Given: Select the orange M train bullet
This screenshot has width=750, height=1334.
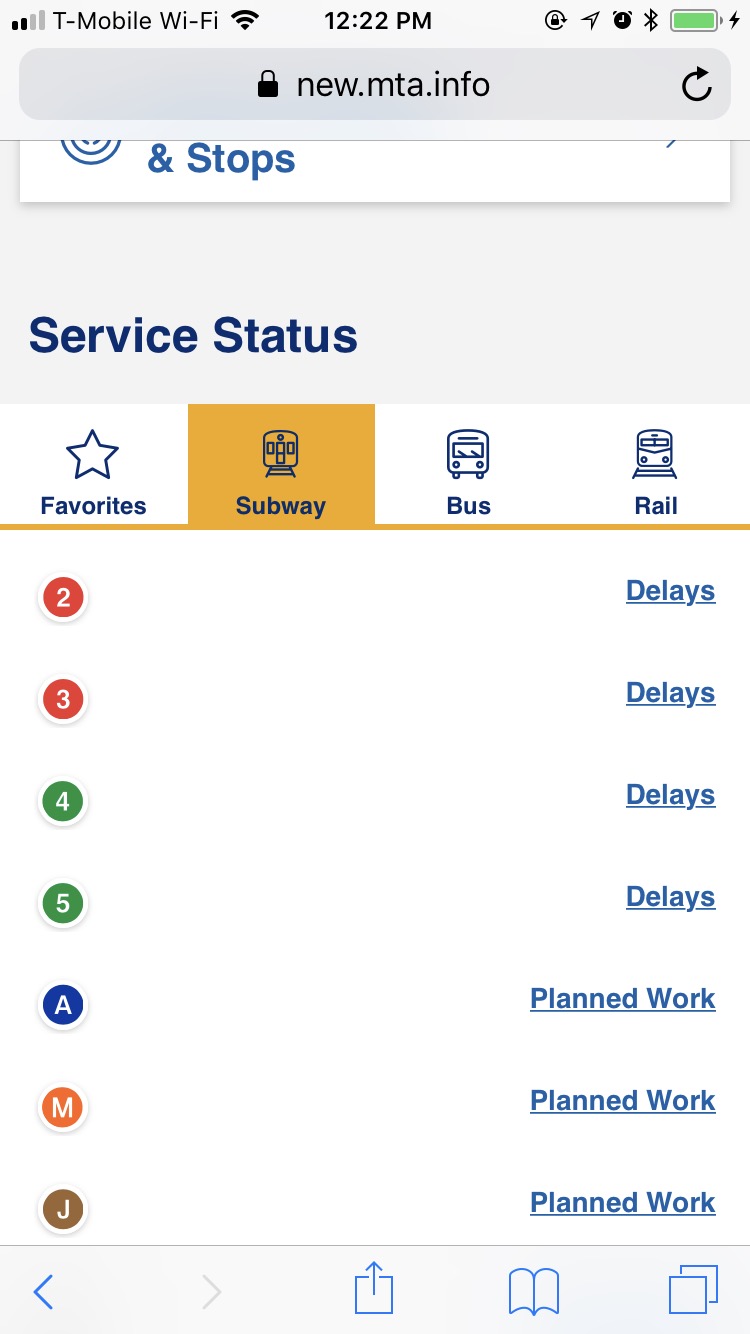Looking at the screenshot, I should coord(63,1107).
